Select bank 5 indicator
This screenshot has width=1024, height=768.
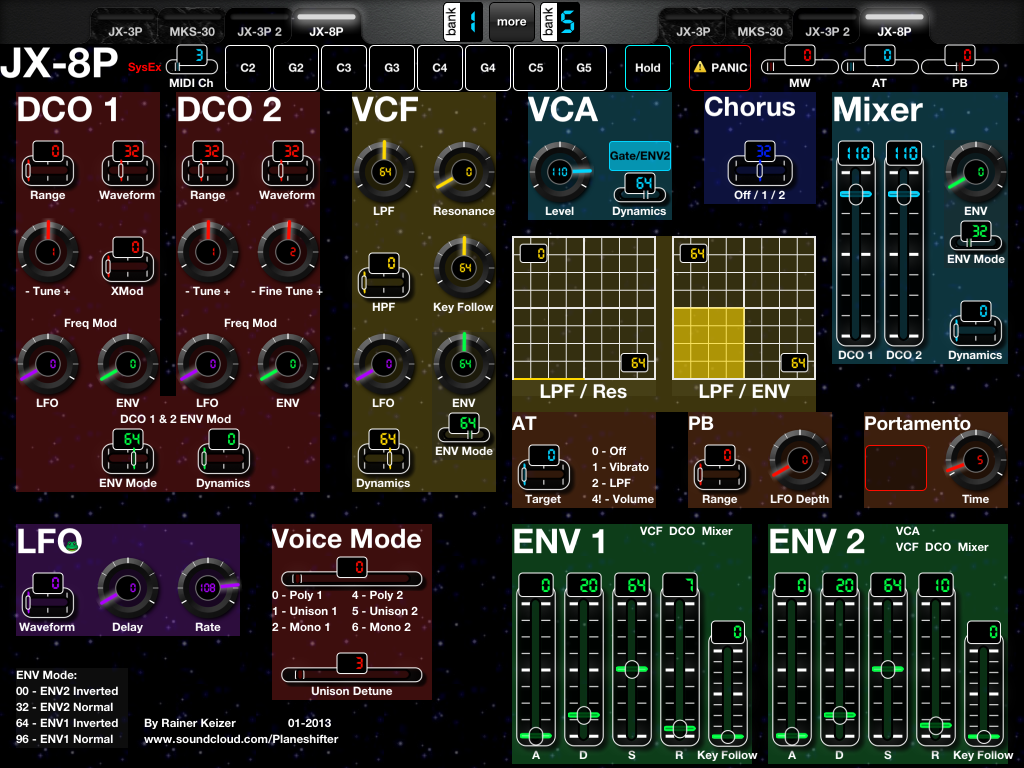[x=560, y=22]
